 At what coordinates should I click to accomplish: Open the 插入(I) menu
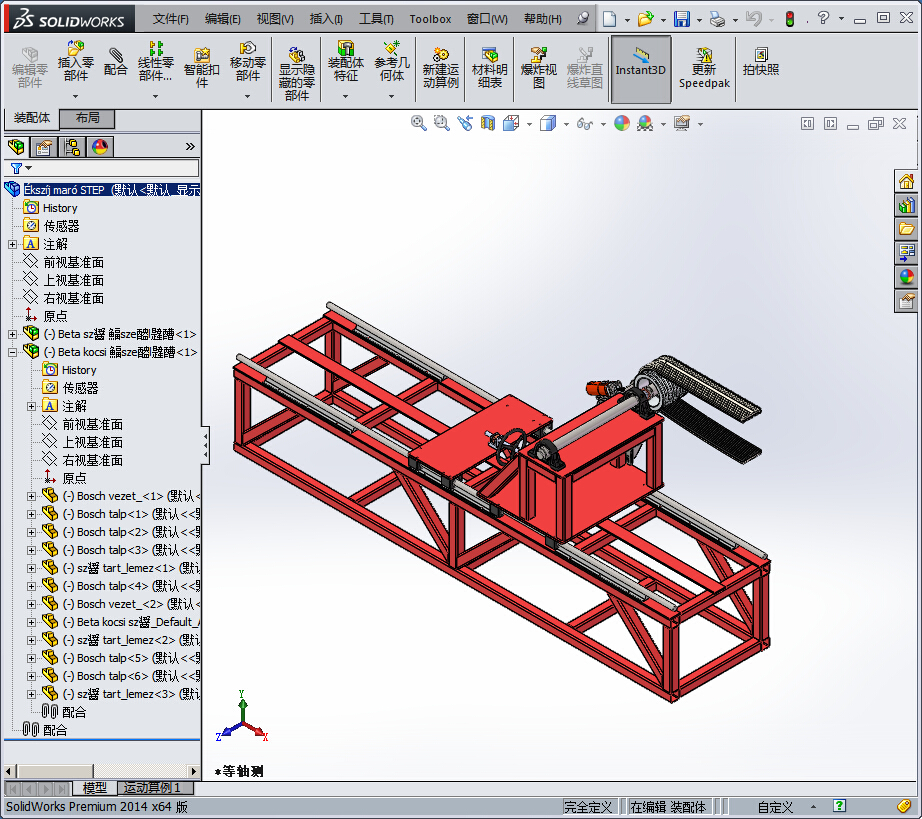[x=326, y=19]
